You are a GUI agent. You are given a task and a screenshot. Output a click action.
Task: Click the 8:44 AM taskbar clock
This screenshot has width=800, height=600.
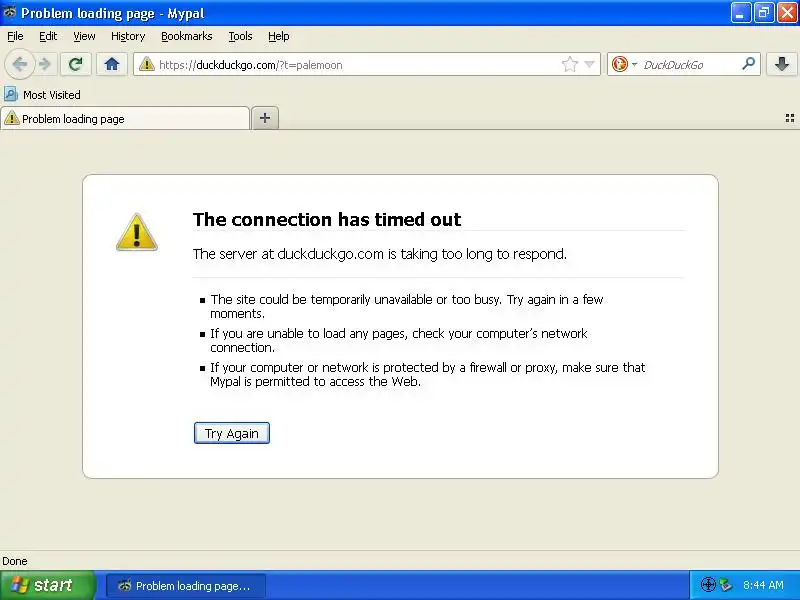point(763,585)
